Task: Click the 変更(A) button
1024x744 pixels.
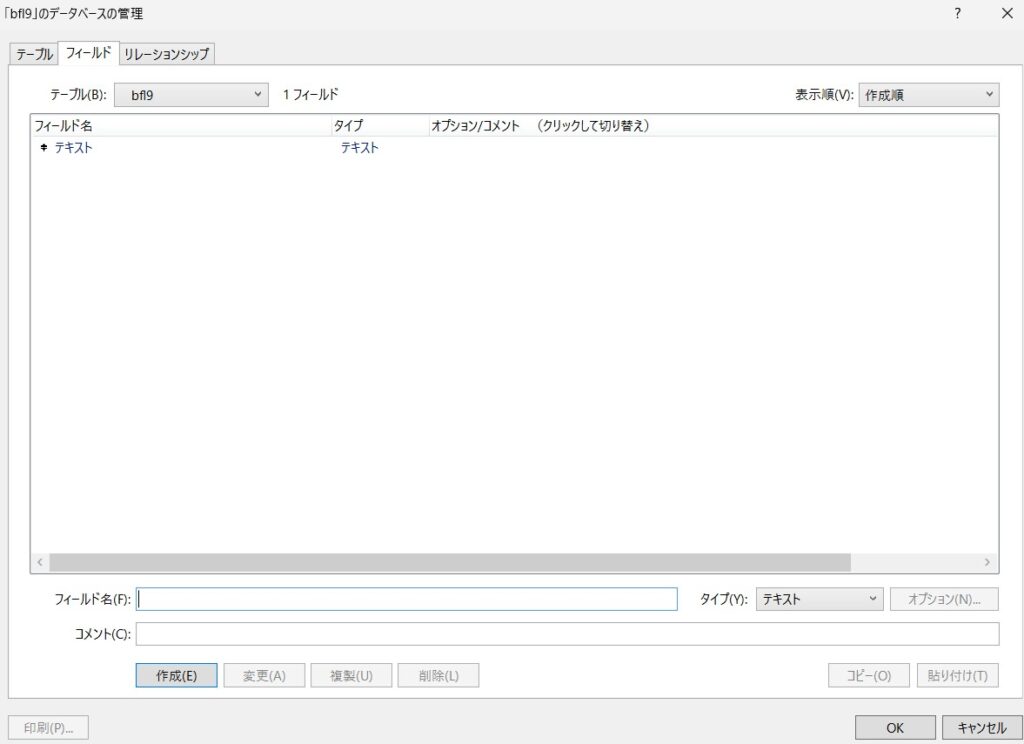Action: click(264, 675)
